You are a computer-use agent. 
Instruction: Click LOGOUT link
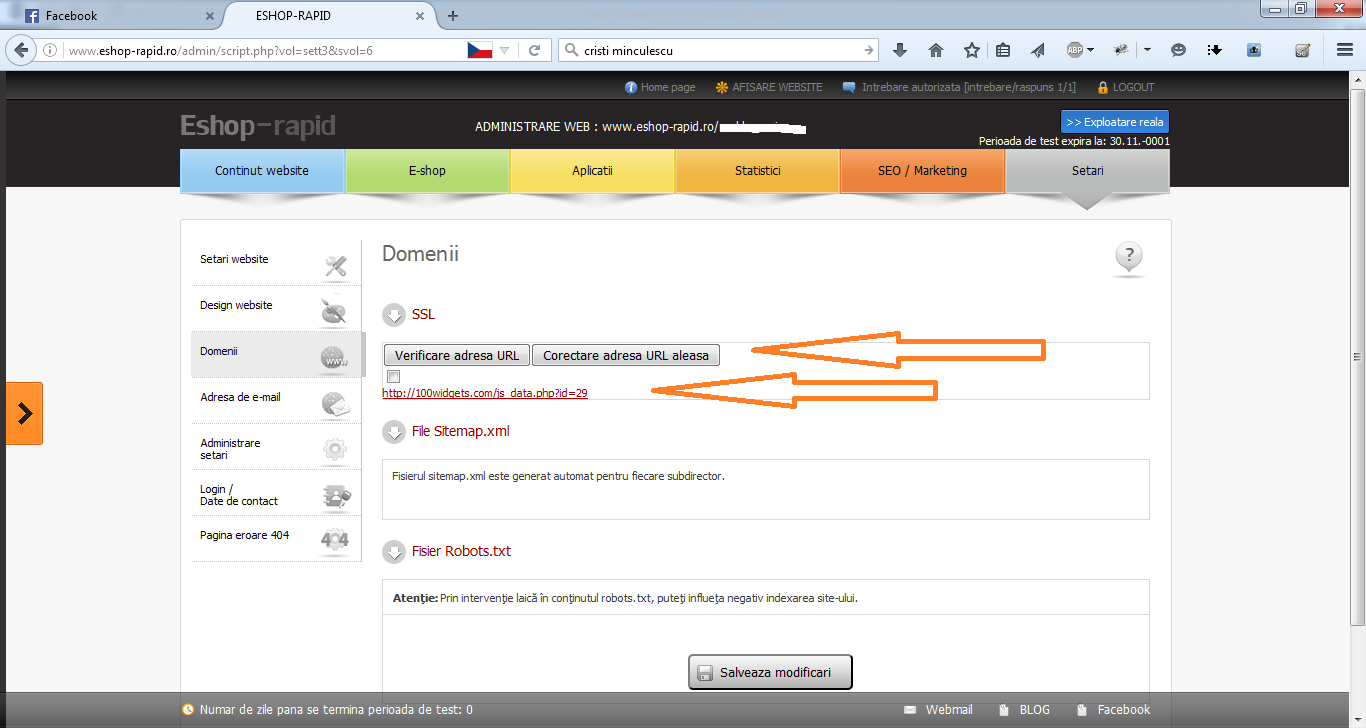(1125, 87)
